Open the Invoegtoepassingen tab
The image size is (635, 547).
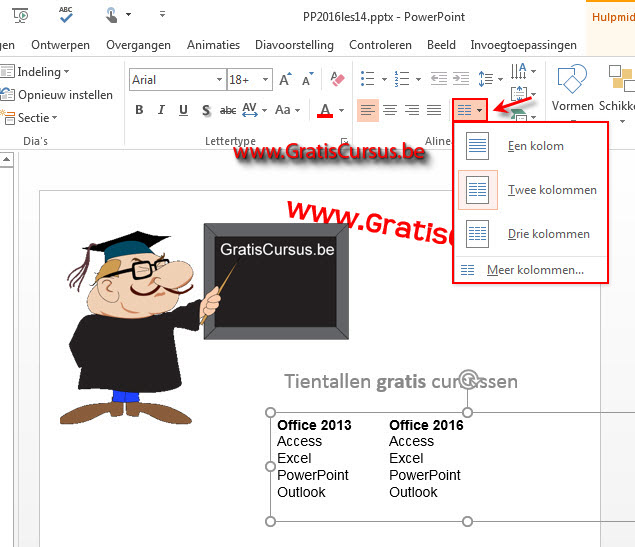tap(523, 45)
